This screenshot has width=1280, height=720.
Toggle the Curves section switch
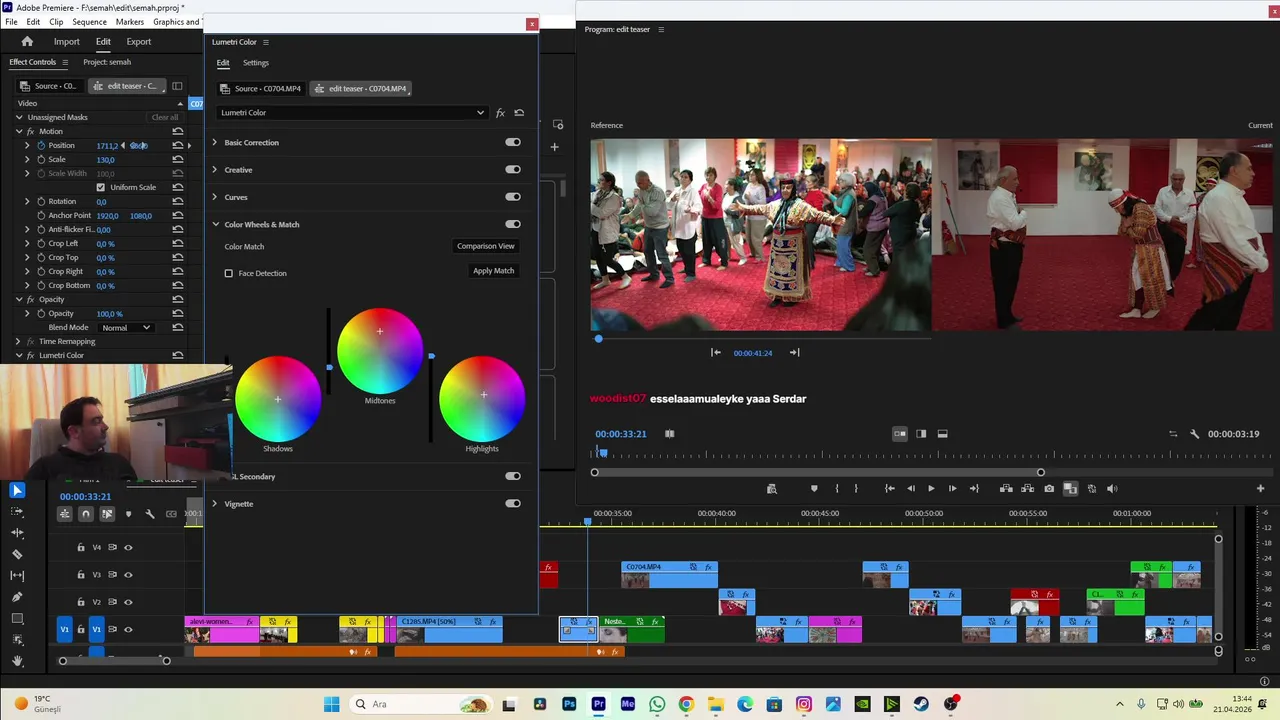(x=513, y=197)
